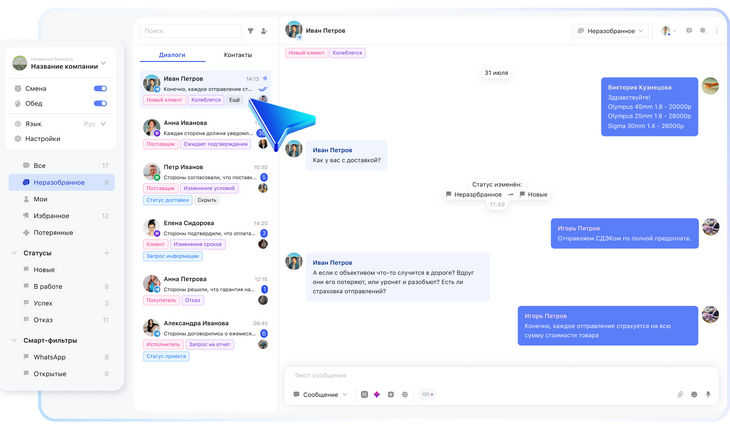Image resolution: width=730 pixels, height=430 pixels.
Task: Select the Все folder
Action: click(61, 166)
